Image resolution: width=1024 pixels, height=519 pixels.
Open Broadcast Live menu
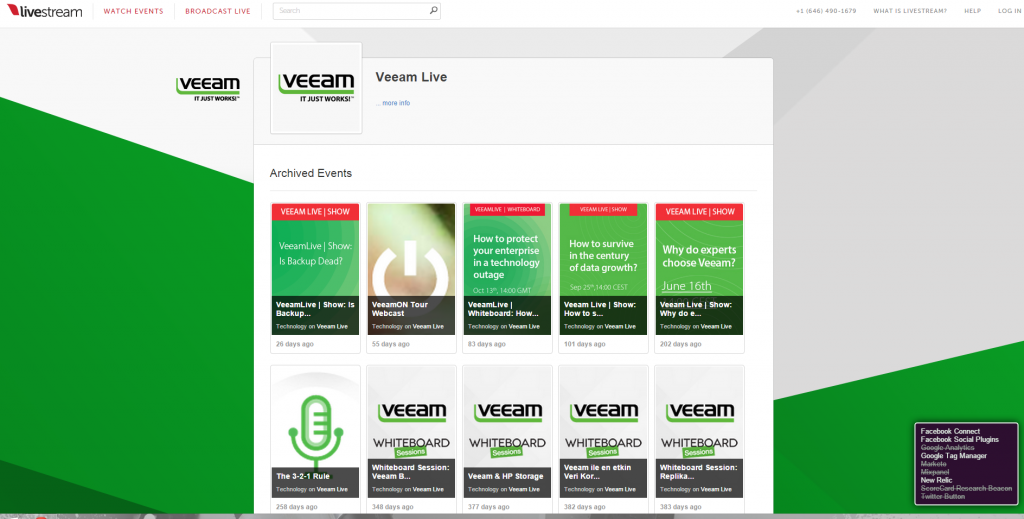point(217,11)
